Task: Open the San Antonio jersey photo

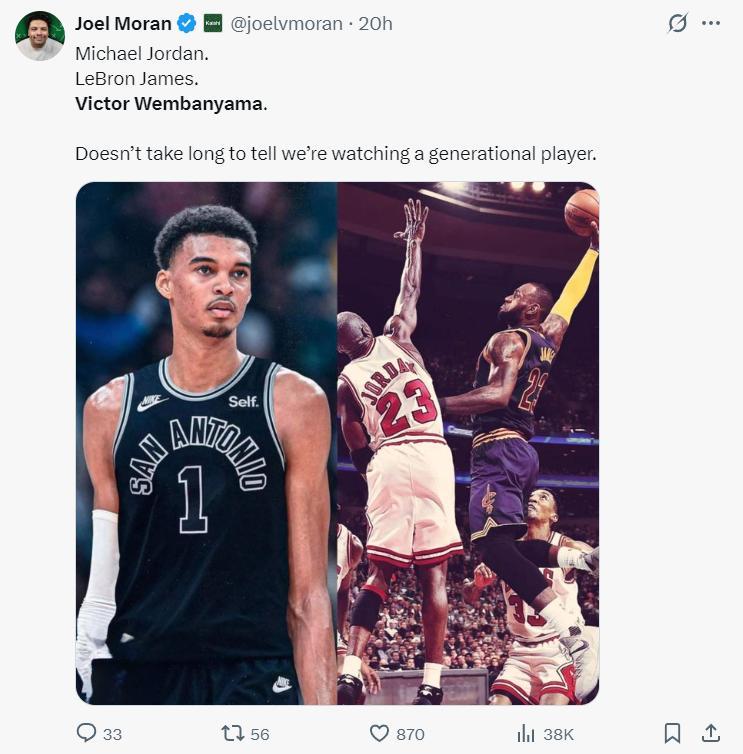Action: coord(206,443)
